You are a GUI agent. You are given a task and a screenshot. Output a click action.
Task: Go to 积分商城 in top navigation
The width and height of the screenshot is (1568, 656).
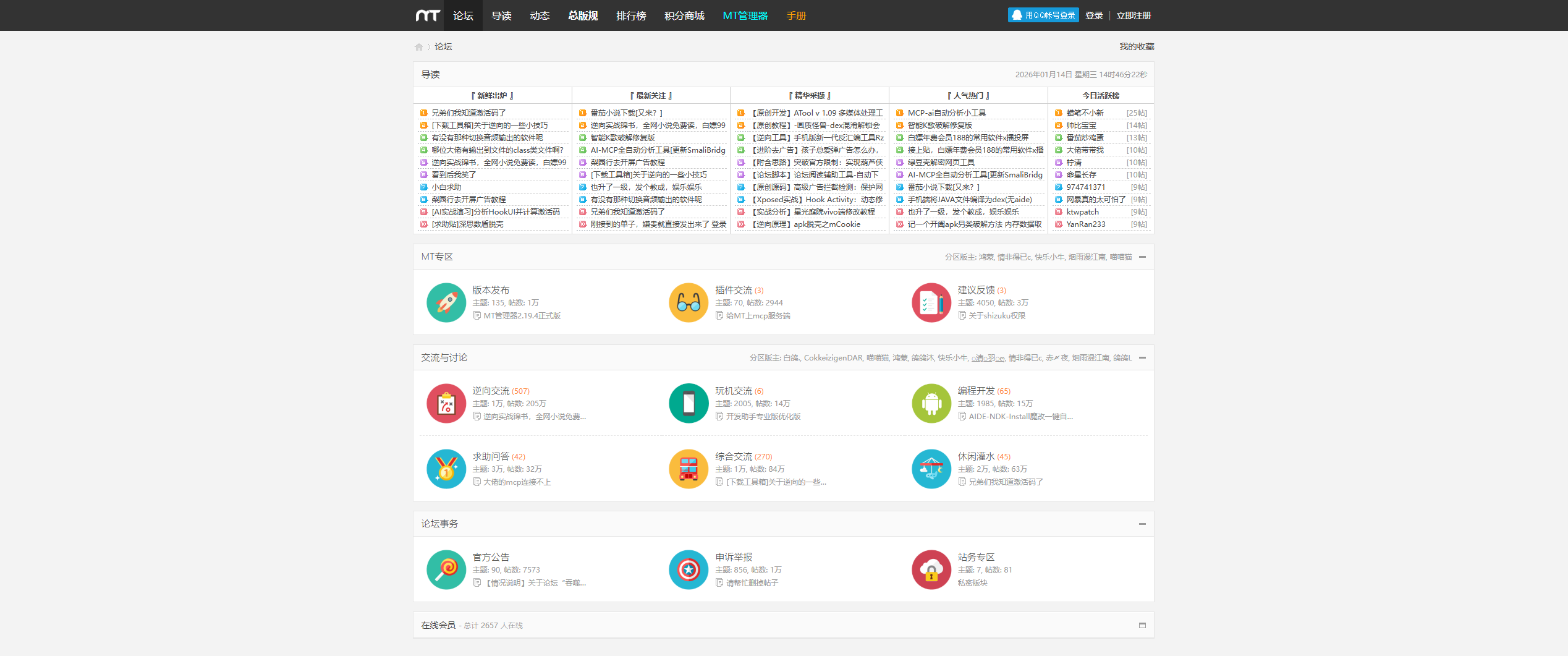tap(684, 15)
